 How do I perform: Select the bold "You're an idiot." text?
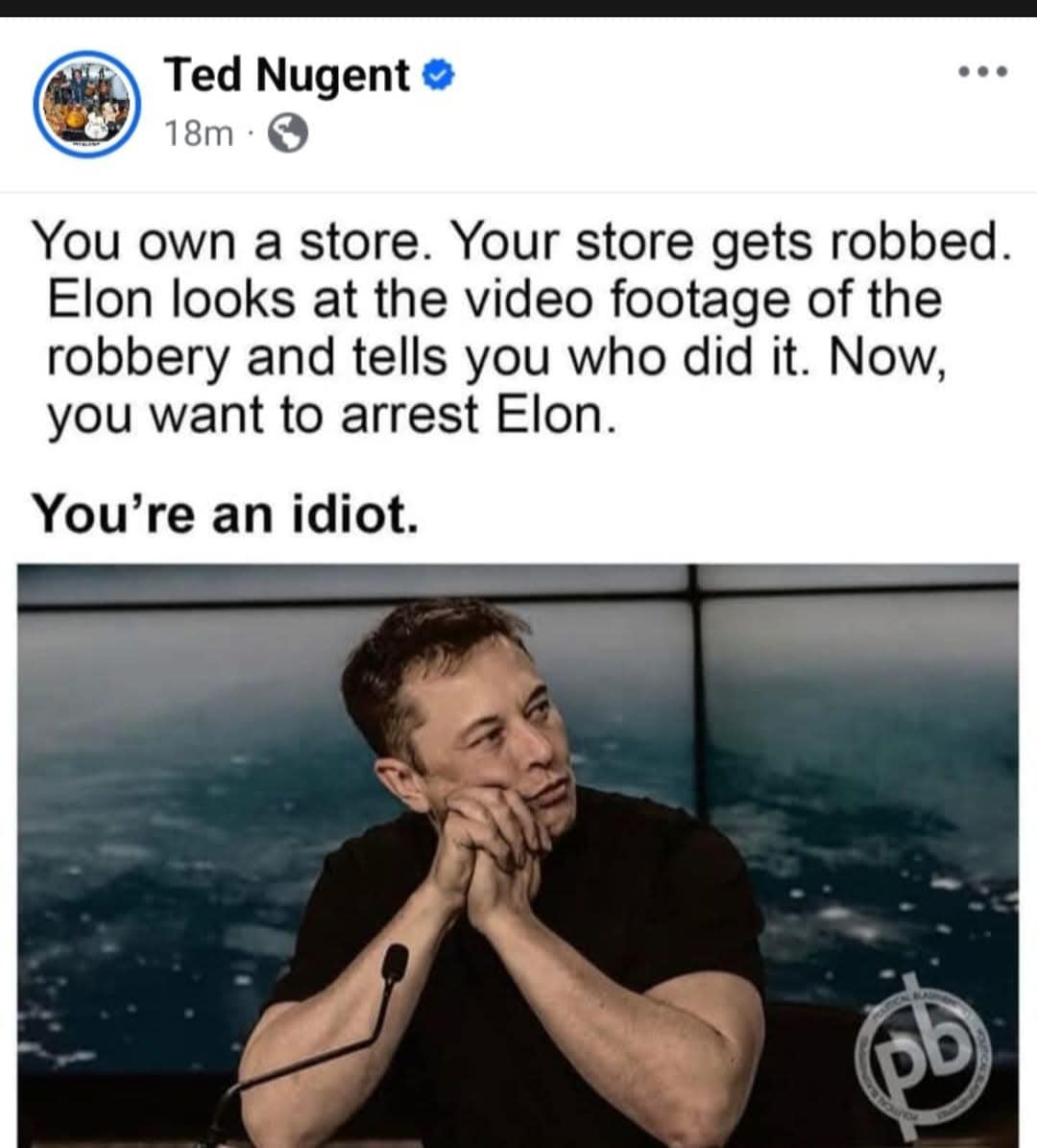(x=226, y=514)
